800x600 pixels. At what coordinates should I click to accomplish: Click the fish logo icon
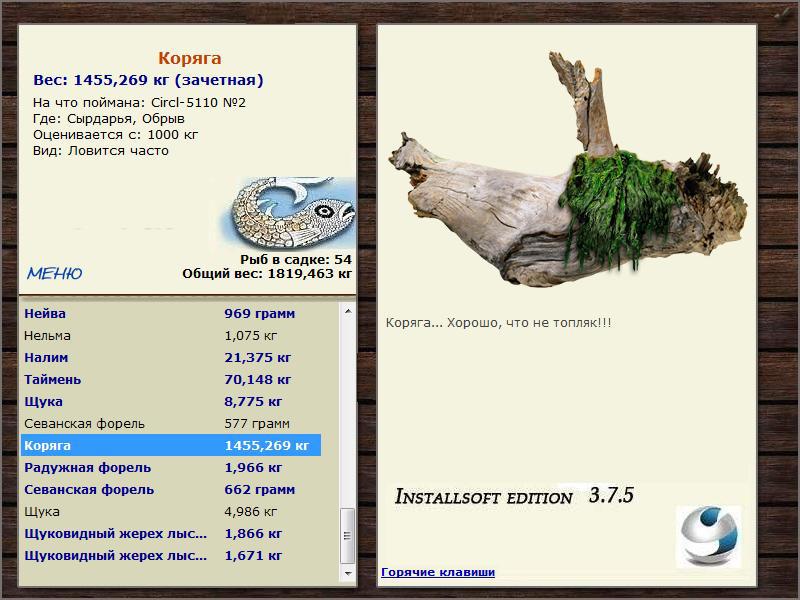pos(288,213)
